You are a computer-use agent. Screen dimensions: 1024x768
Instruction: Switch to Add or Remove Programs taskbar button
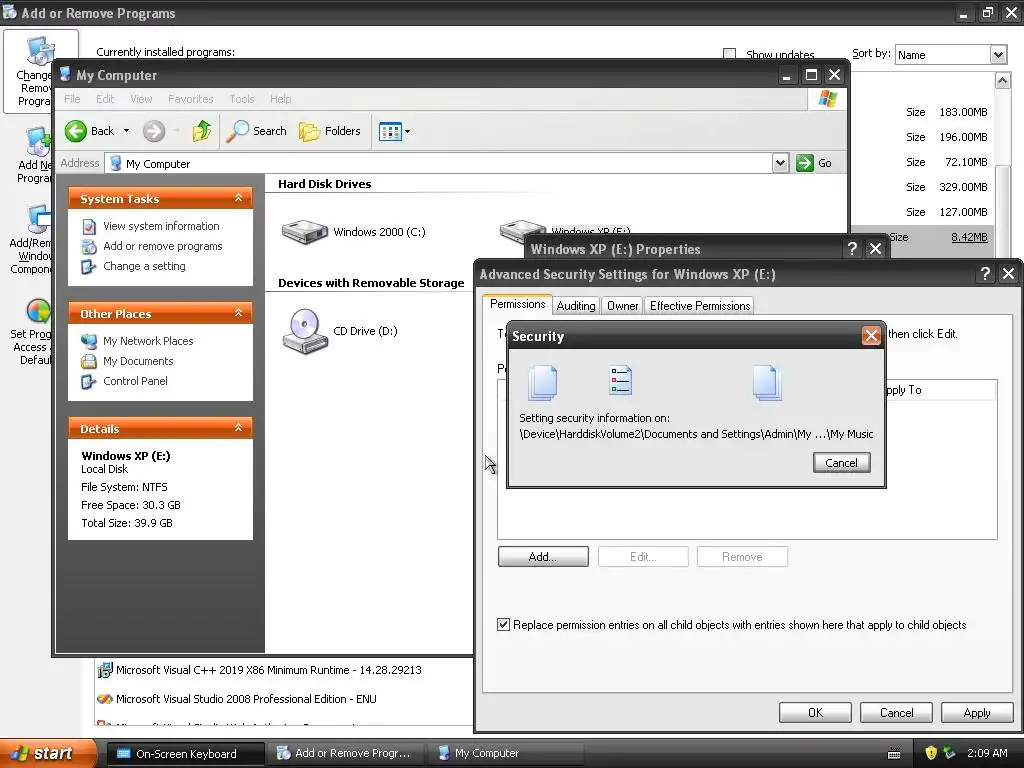pos(347,754)
